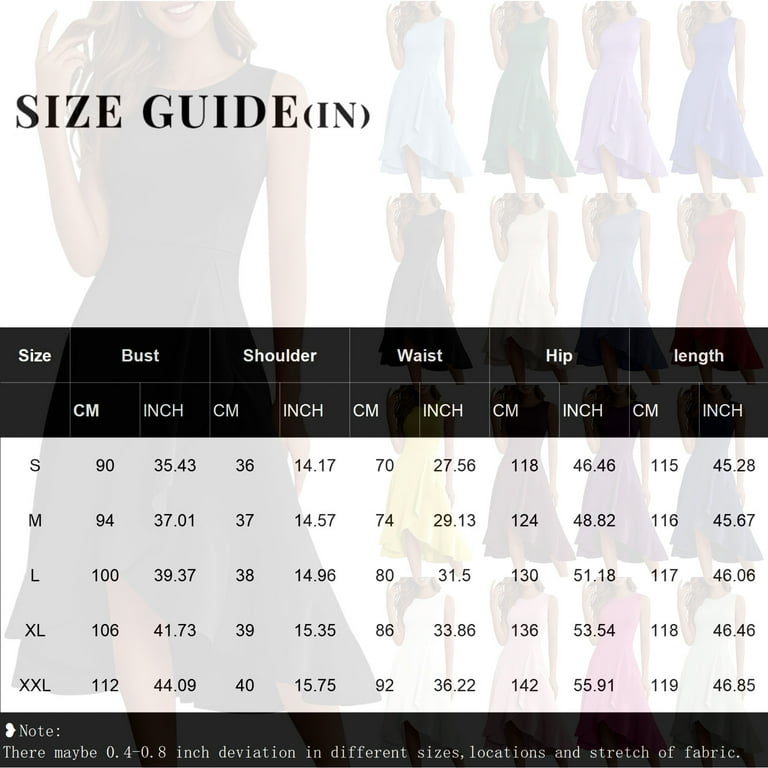Click bust inch value 35.43

tap(175, 465)
